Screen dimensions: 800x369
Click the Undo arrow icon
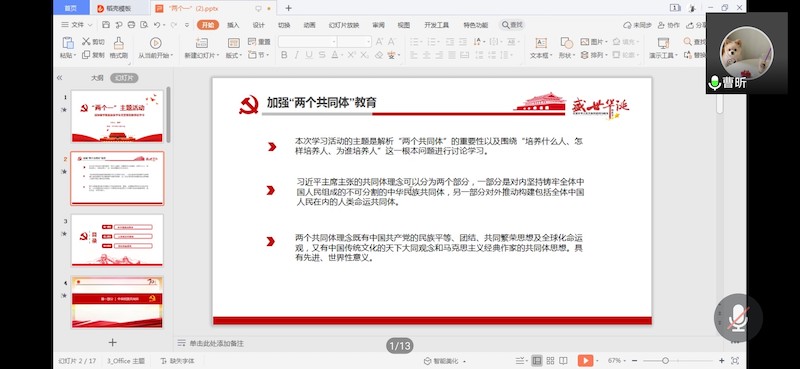(157, 24)
